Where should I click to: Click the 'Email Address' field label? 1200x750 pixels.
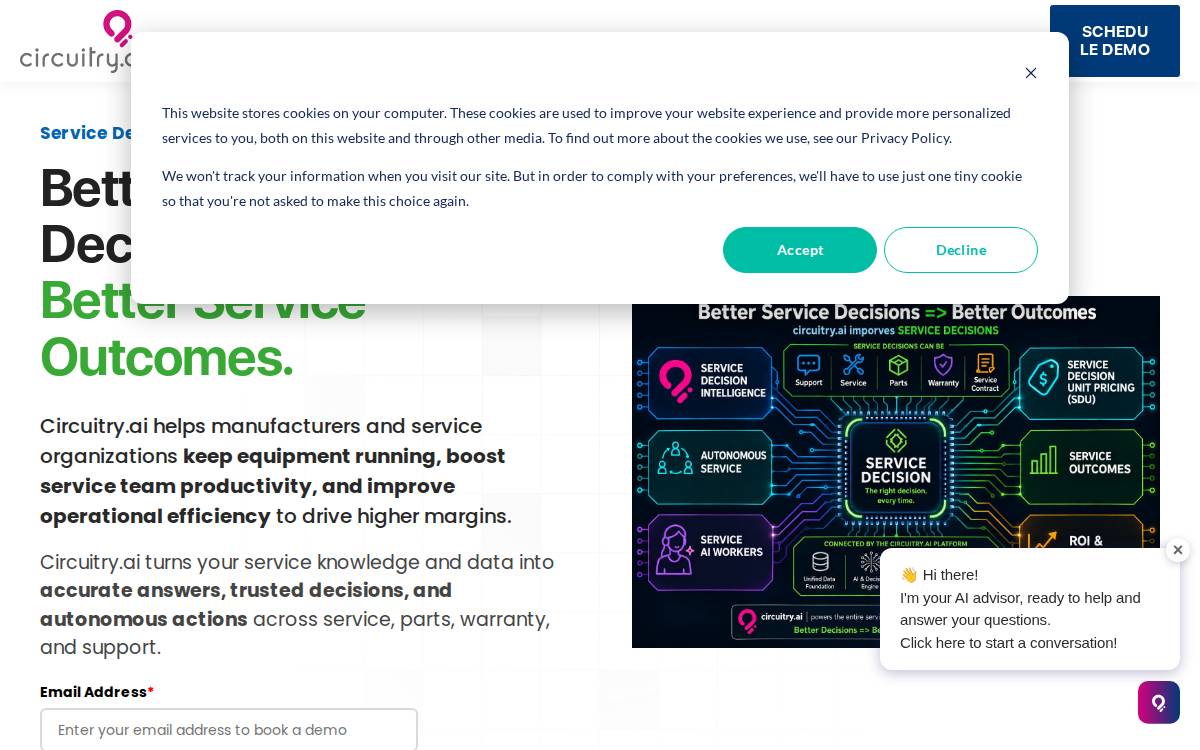[x=97, y=692]
